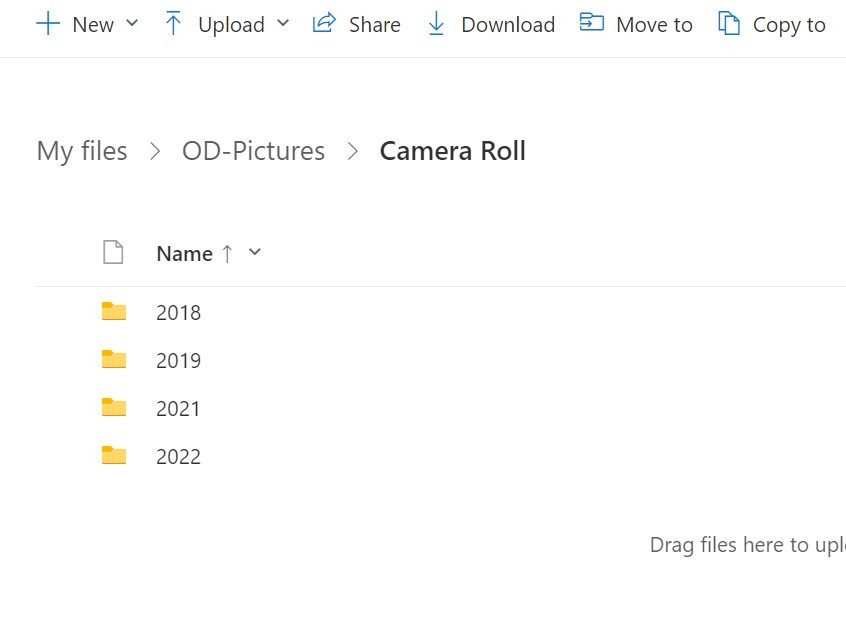The width and height of the screenshot is (846, 634).
Task: Expand the Upload dropdown chevron
Action: coord(282,23)
